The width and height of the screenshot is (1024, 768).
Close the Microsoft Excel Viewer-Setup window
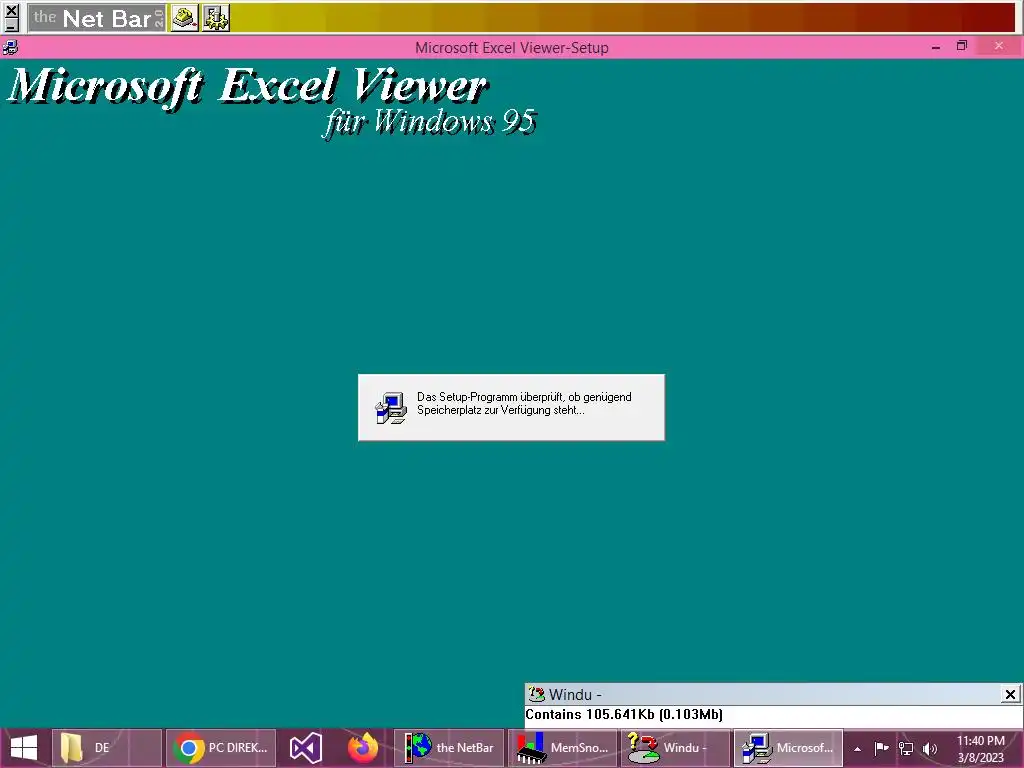999,46
